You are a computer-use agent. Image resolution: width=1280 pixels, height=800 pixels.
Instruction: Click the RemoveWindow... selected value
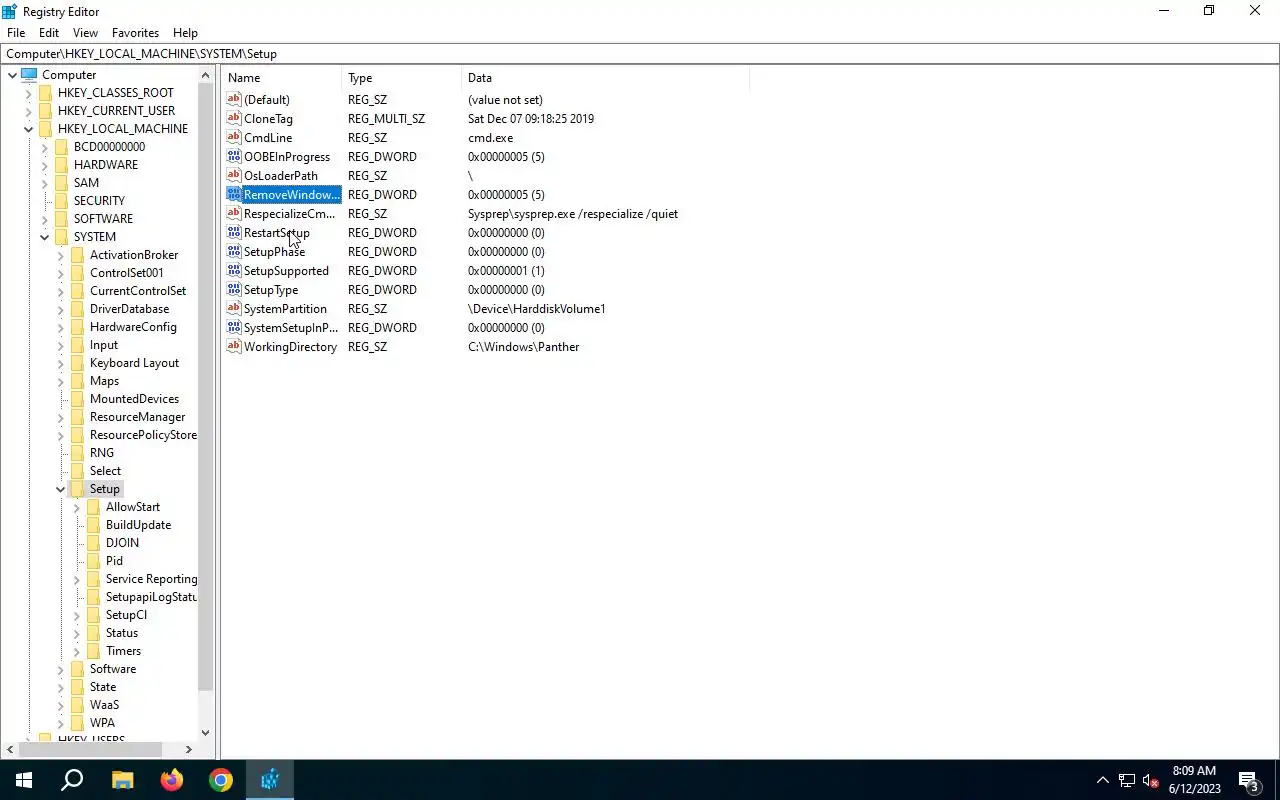tap(292, 194)
